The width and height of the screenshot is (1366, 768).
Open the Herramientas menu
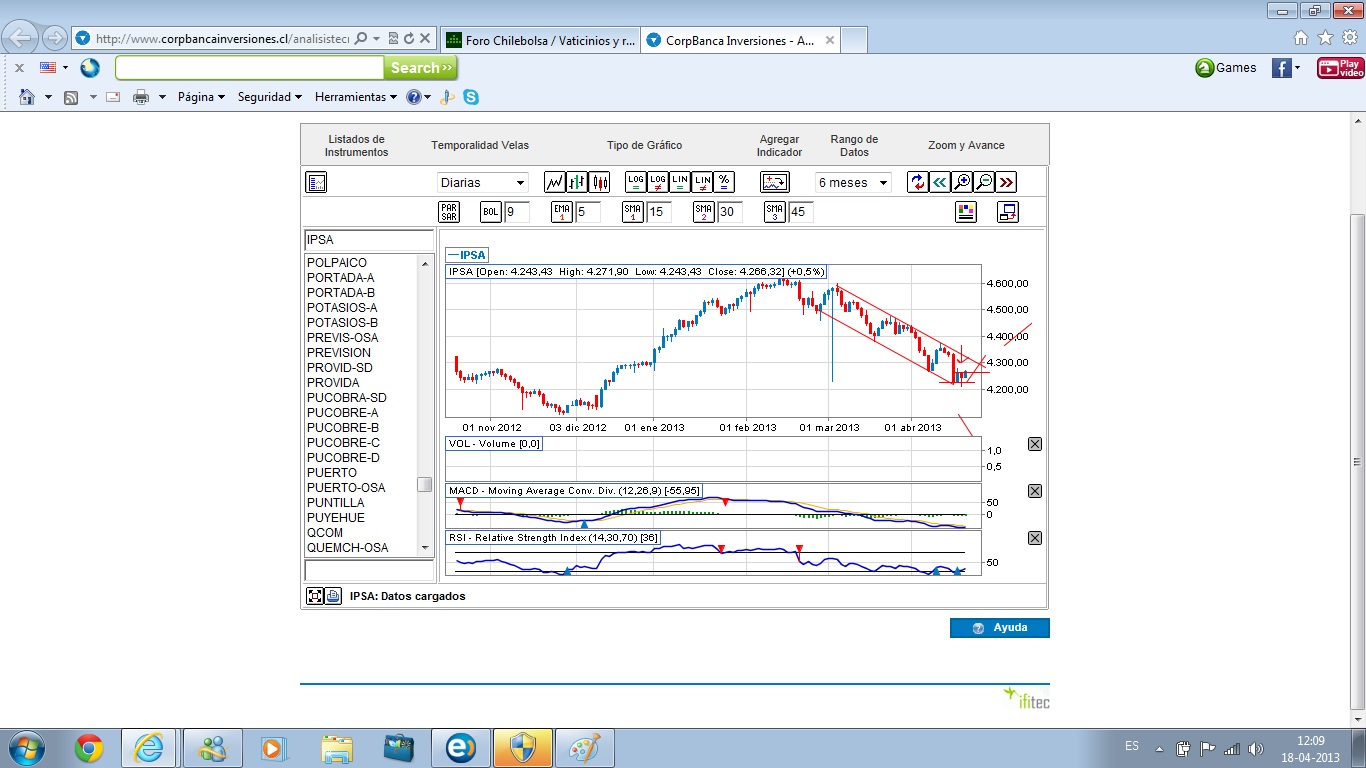coord(355,97)
